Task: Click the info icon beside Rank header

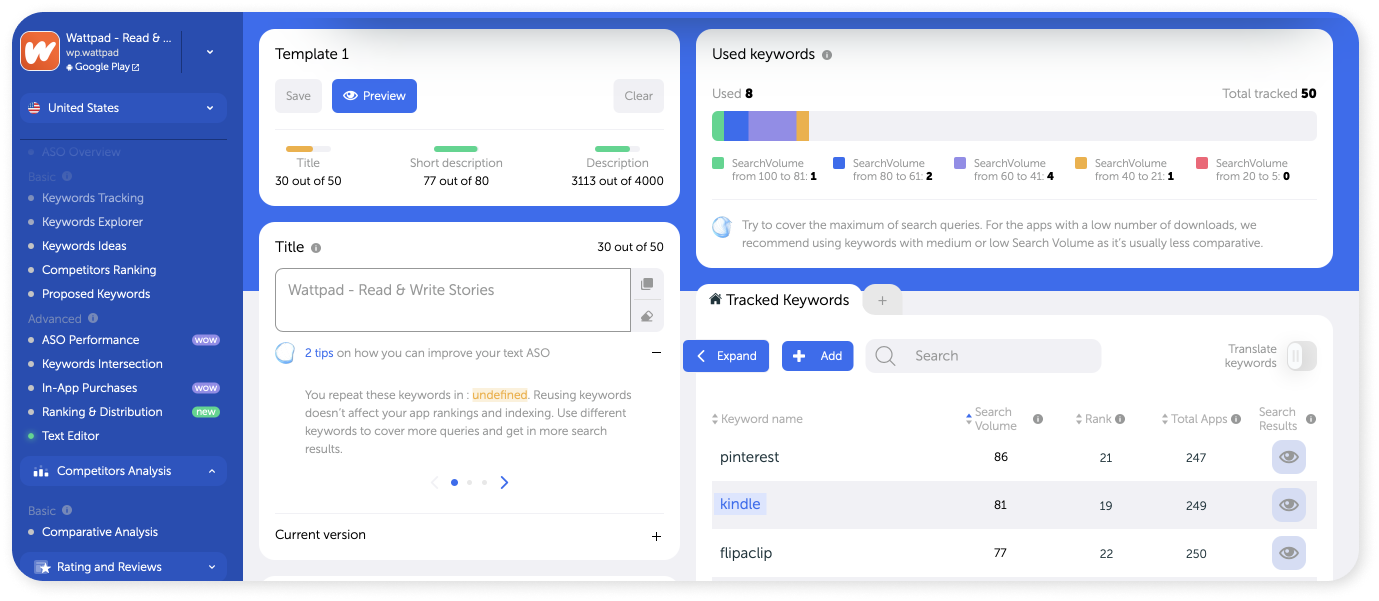Action: coord(1120,419)
